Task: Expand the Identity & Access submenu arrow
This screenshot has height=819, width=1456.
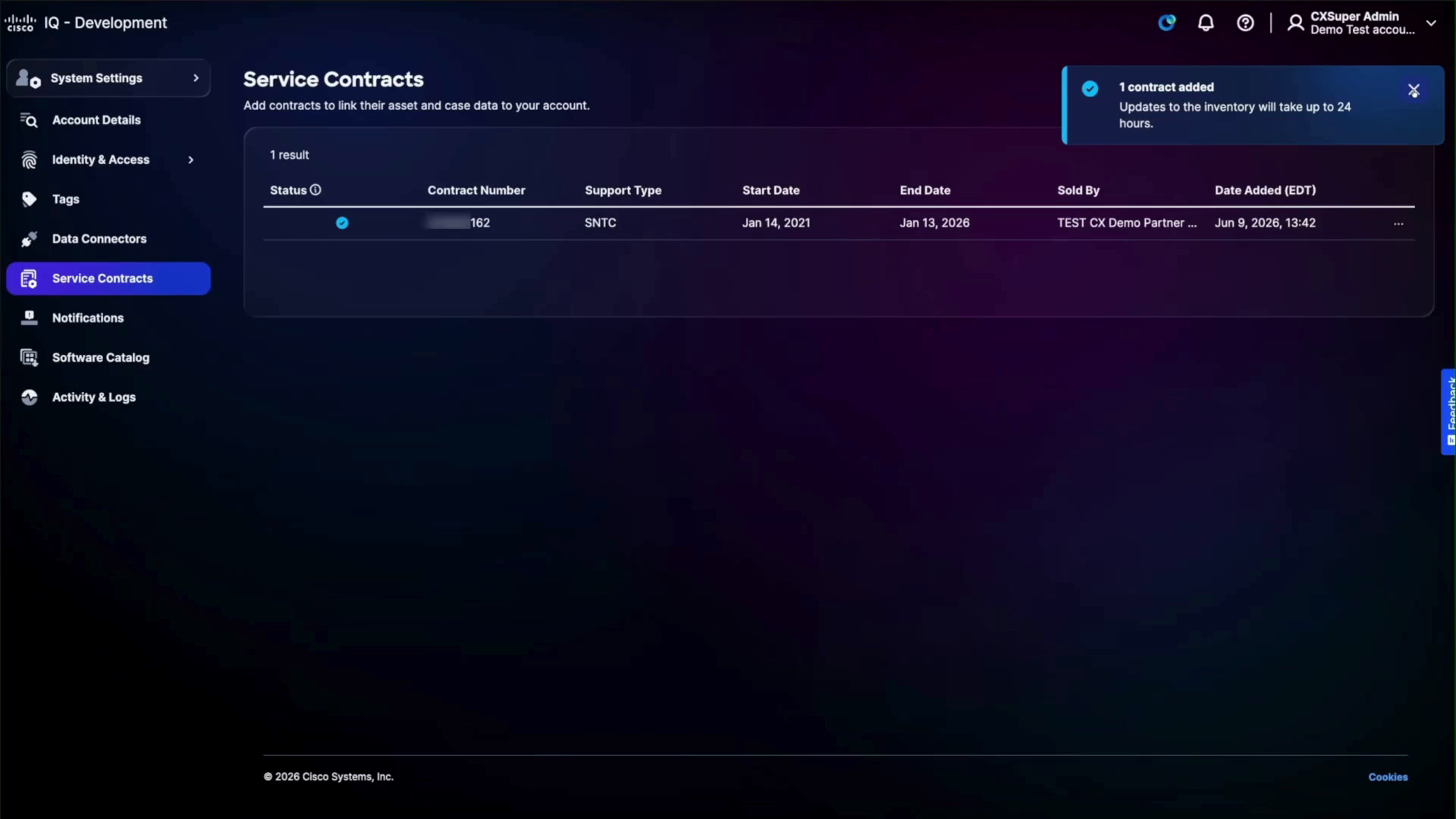Action: pyautogui.click(x=191, y=160)
